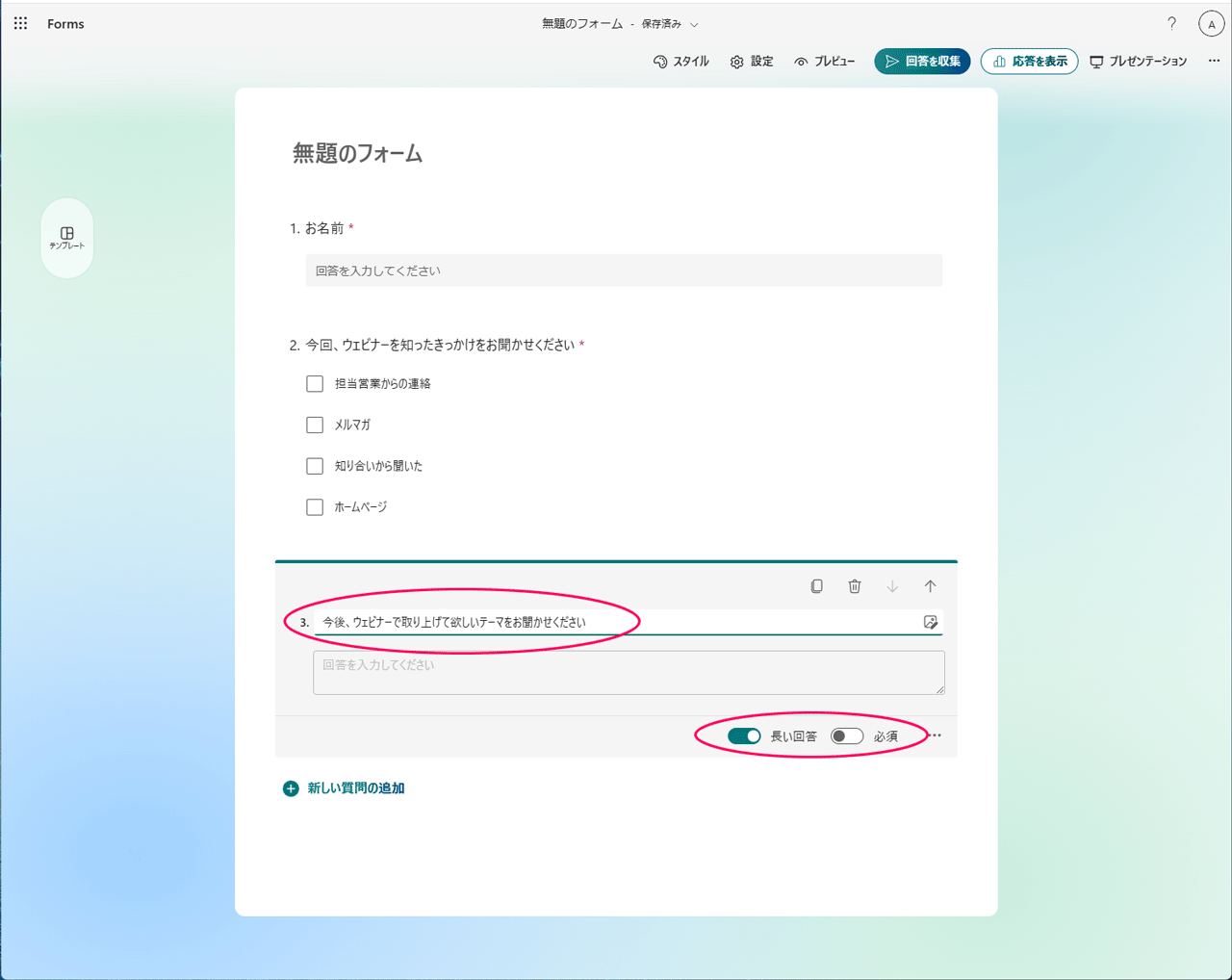Delete question 3 with the trash icon
The height and width of the screenshot is (980, 1232).
tap(854, 585)
